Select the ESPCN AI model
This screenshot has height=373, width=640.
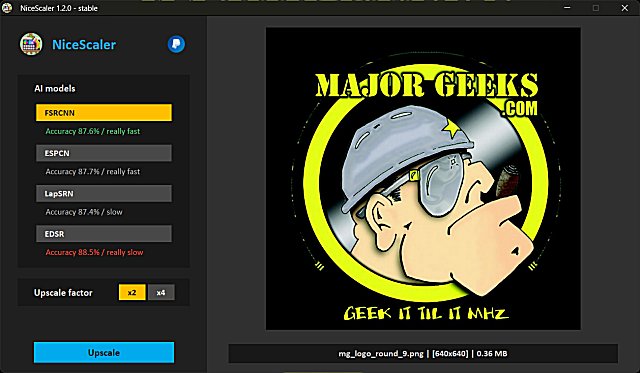(104, 153)
